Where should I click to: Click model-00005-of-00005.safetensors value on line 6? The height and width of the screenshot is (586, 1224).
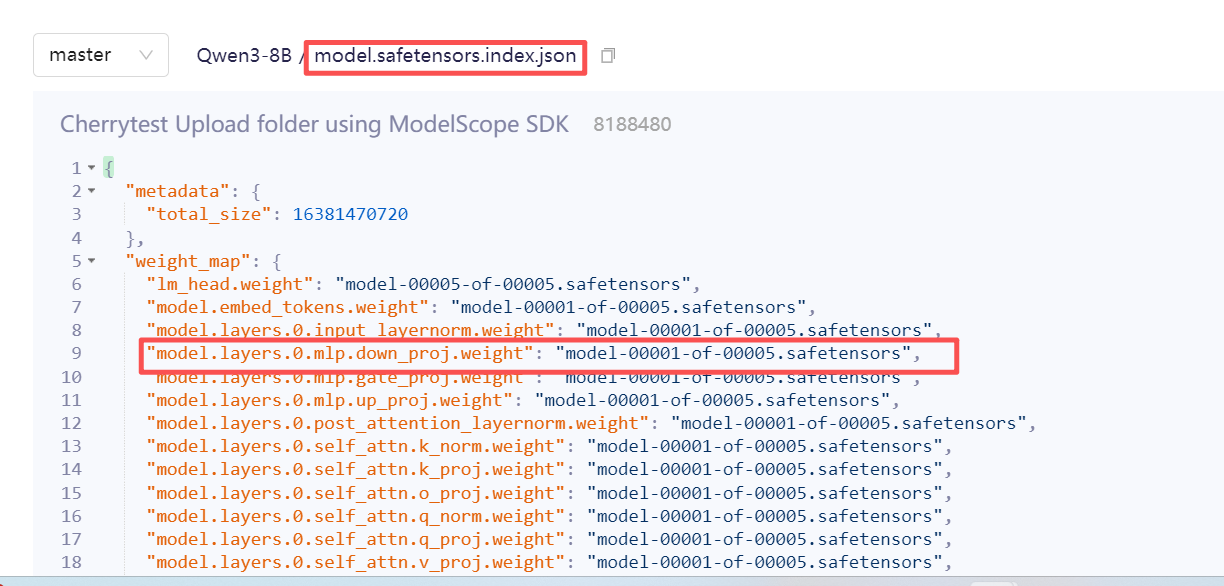click(x=512, y=284)
